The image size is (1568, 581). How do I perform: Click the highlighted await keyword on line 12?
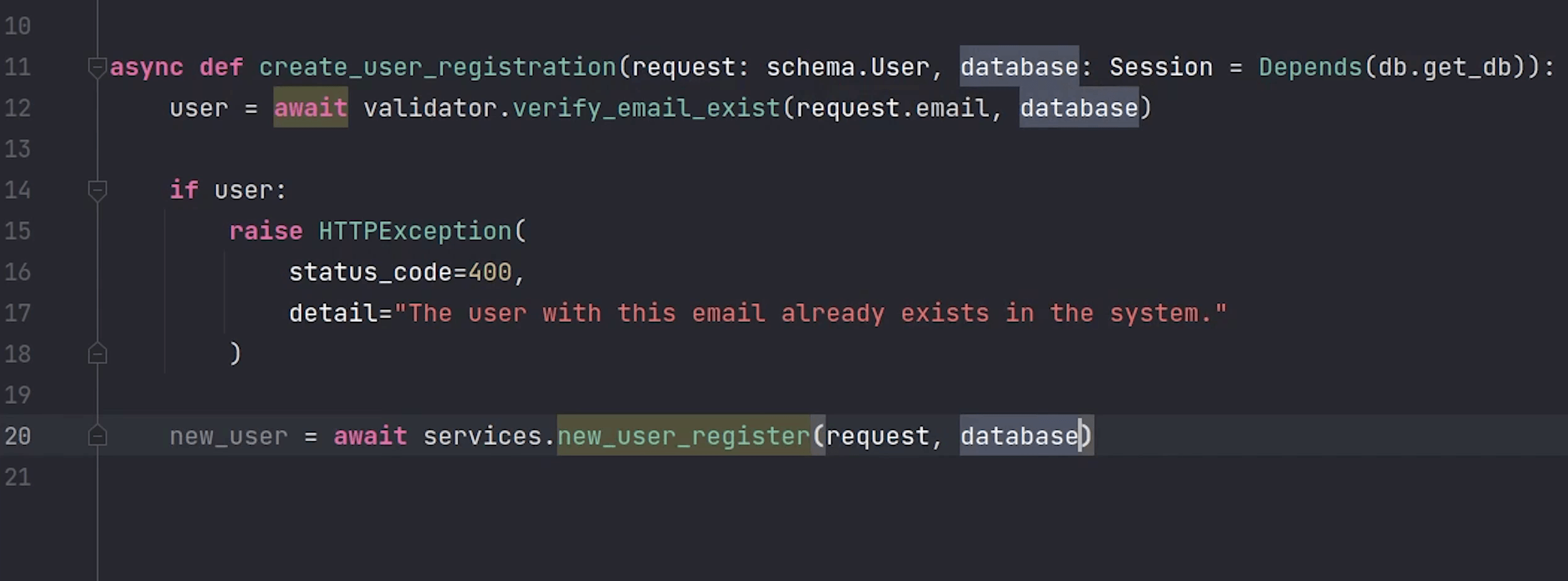310,108
